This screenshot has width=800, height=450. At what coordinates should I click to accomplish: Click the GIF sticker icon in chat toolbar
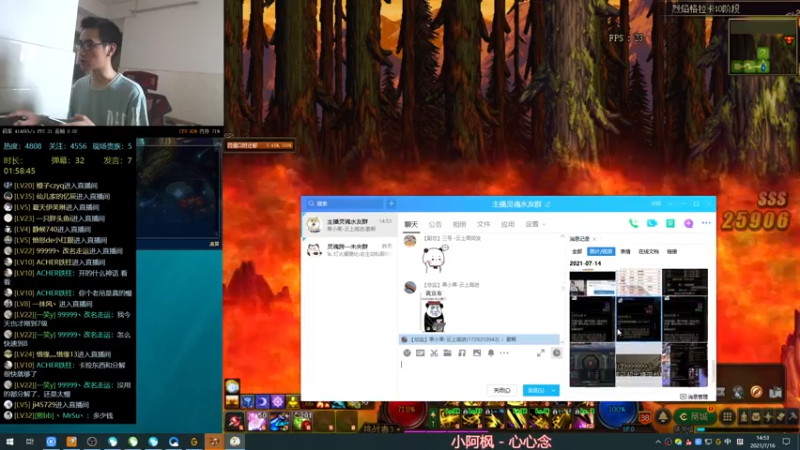(x=420, y=353)
